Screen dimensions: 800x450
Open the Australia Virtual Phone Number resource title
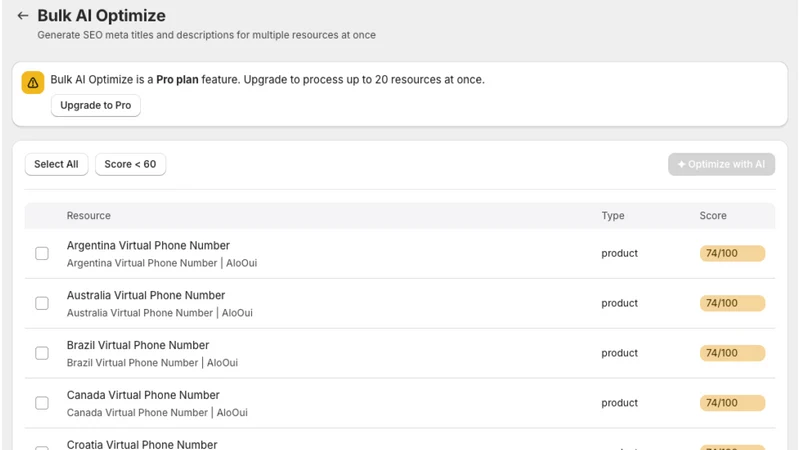pos(146,295)
